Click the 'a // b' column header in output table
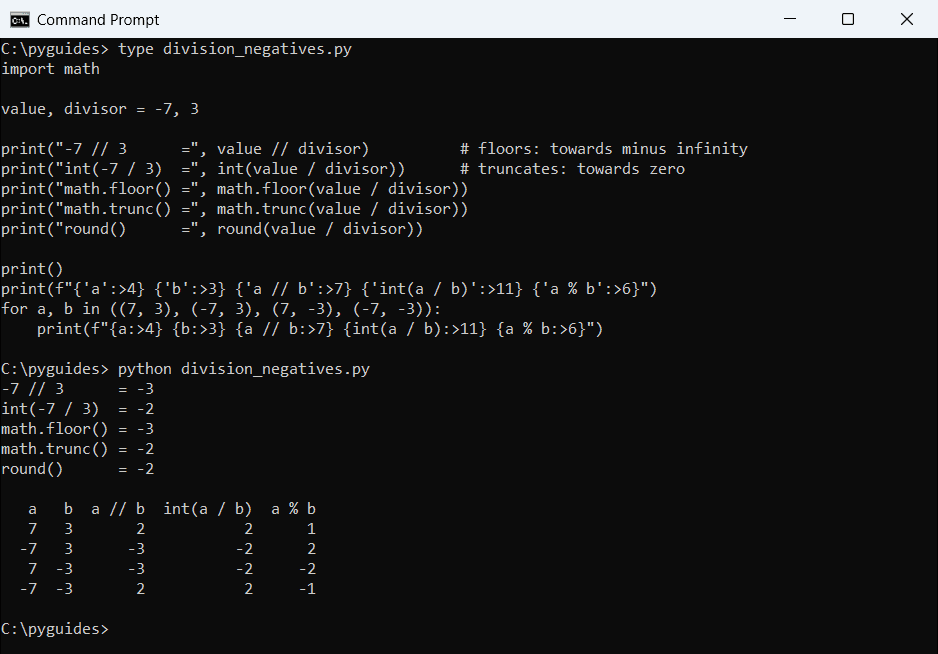The image size is (938, 654). pyautogui.click(x=118, y=509)
